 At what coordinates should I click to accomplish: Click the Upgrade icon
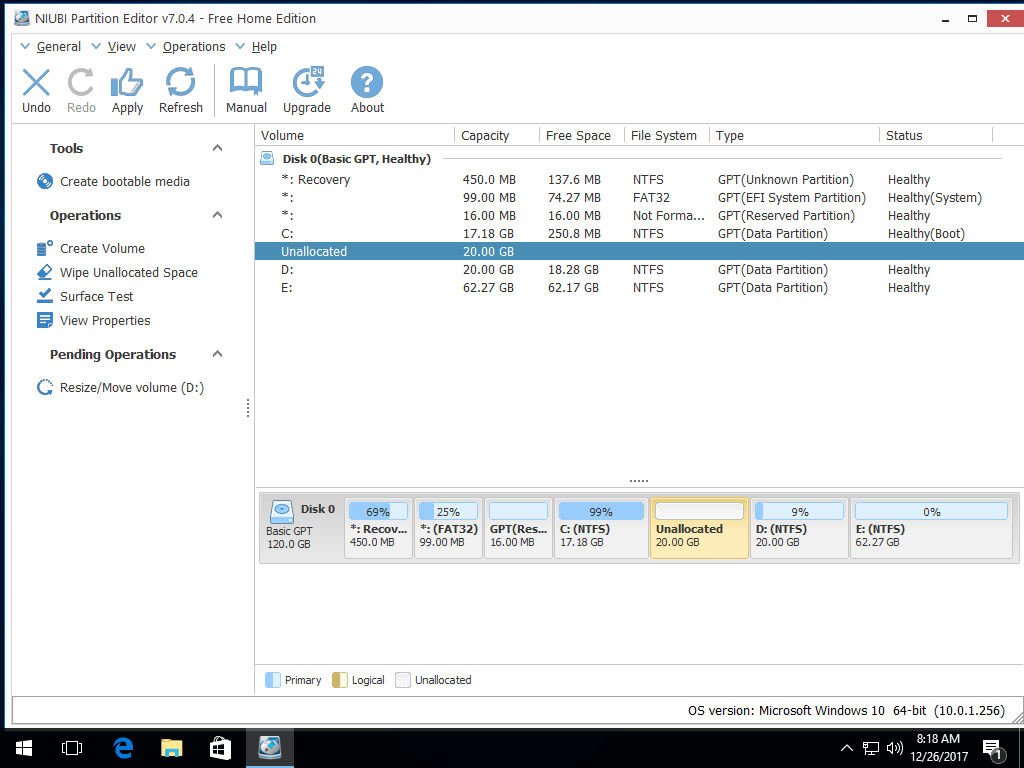(306, 89)
